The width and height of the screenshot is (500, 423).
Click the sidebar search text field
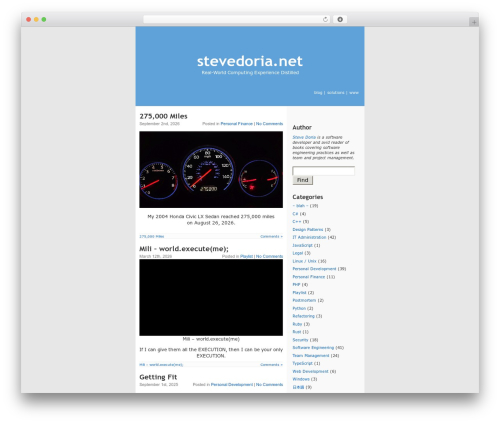[x=323, y=171]
